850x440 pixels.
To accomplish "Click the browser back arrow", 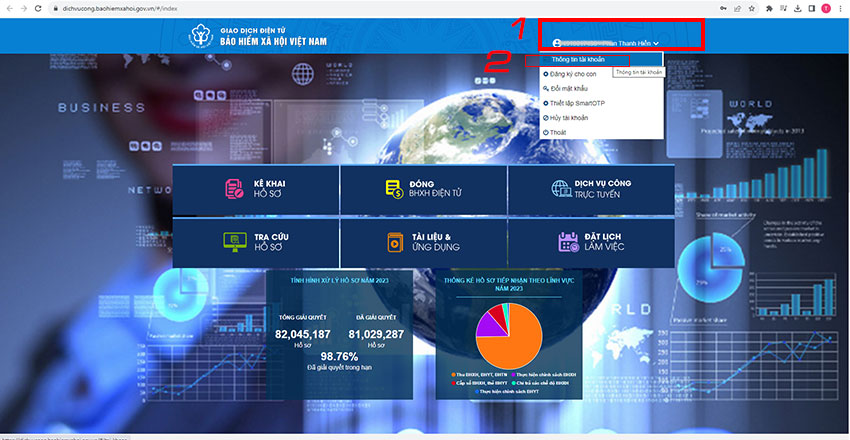I will click(10, 9).
